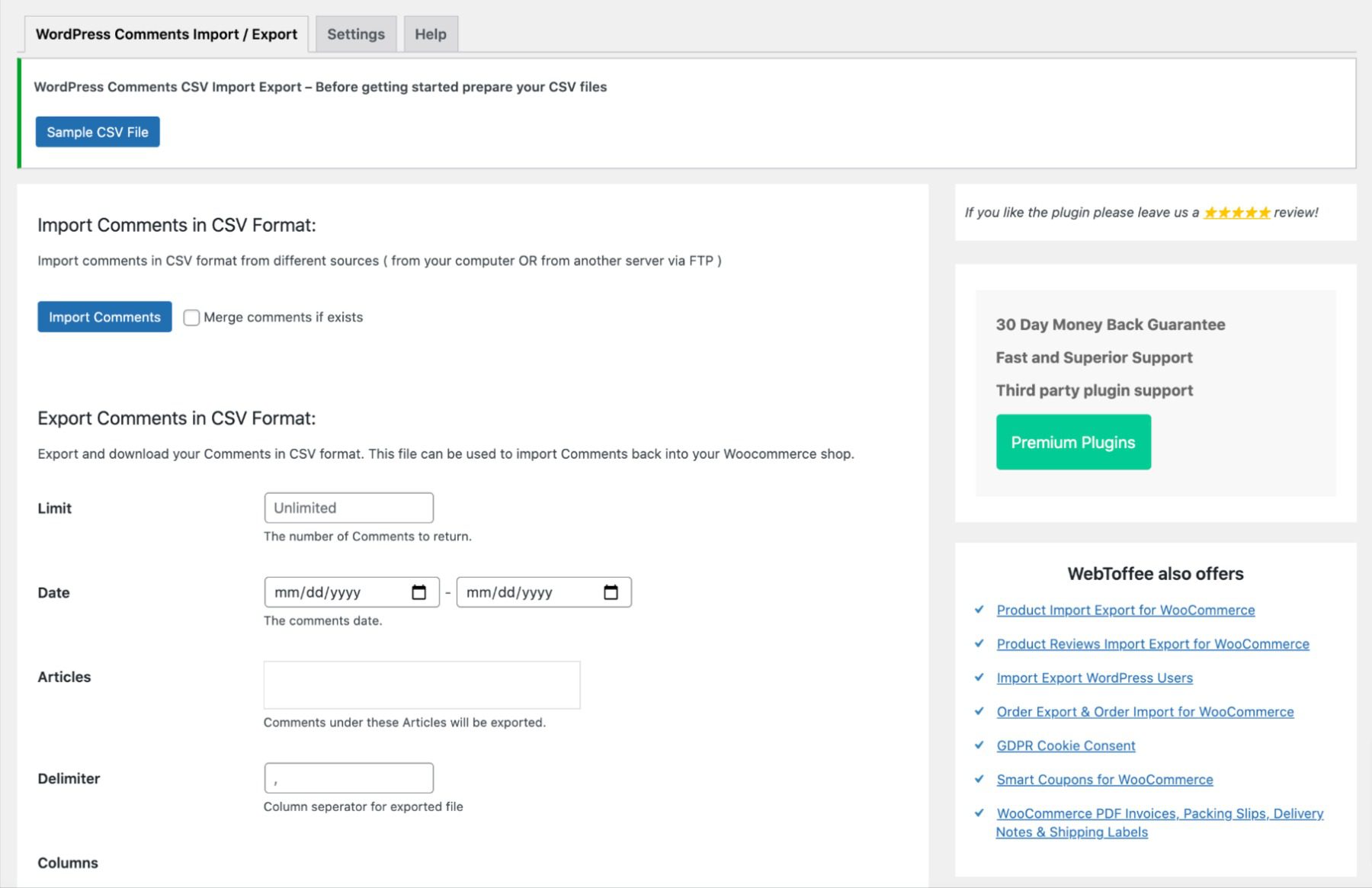Open WooCommerce PDF Invoices and Packing Slips link
Screen dimensions: 1372x888
1160,813
